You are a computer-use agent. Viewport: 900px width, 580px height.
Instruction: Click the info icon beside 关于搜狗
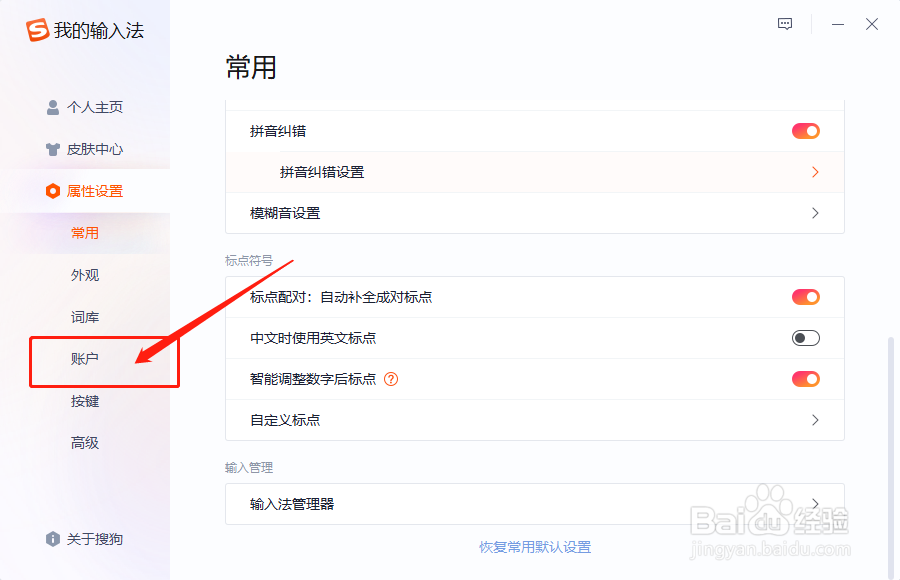53,539
